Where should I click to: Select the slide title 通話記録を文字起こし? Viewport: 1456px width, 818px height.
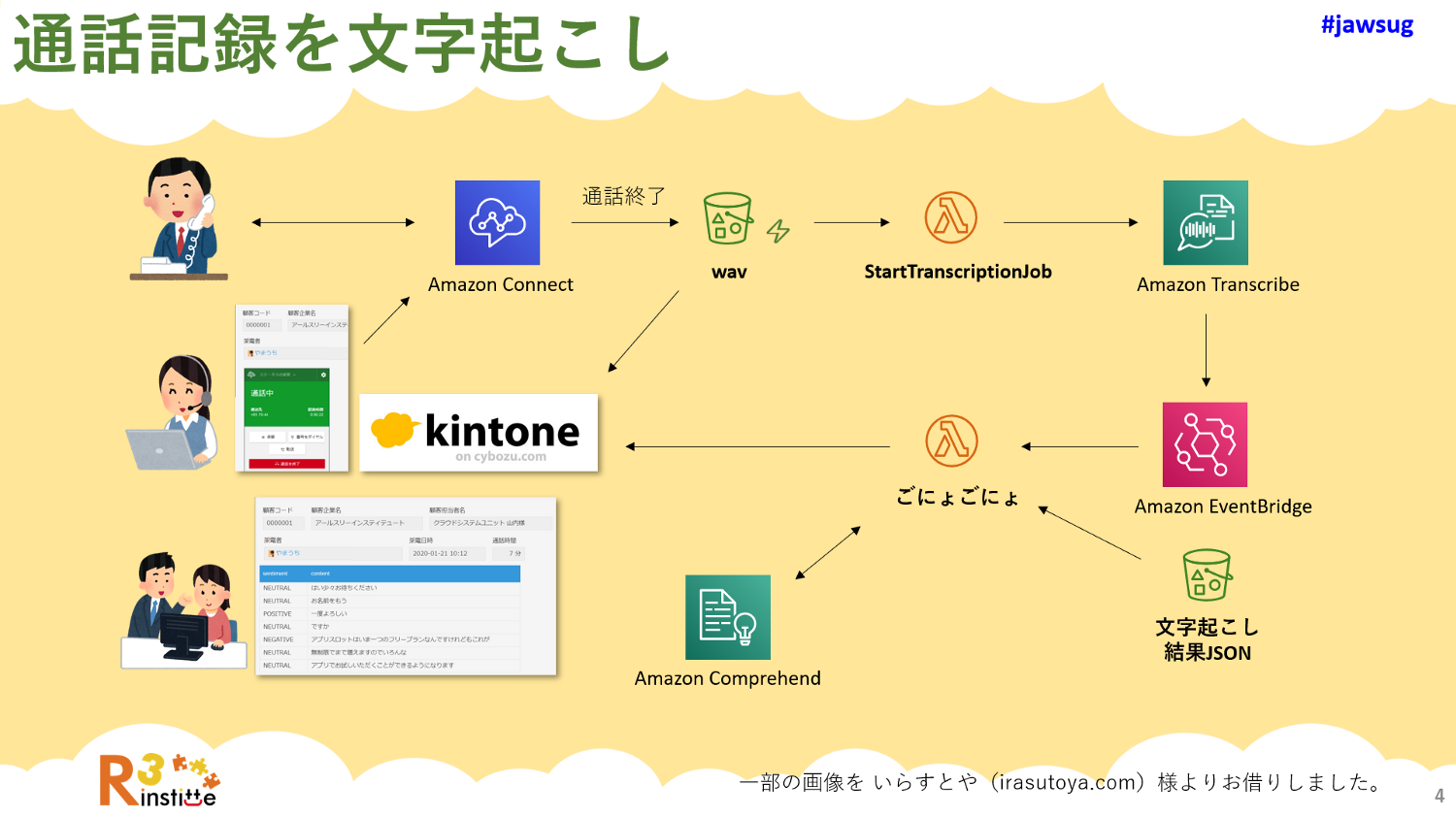(342, 45)
